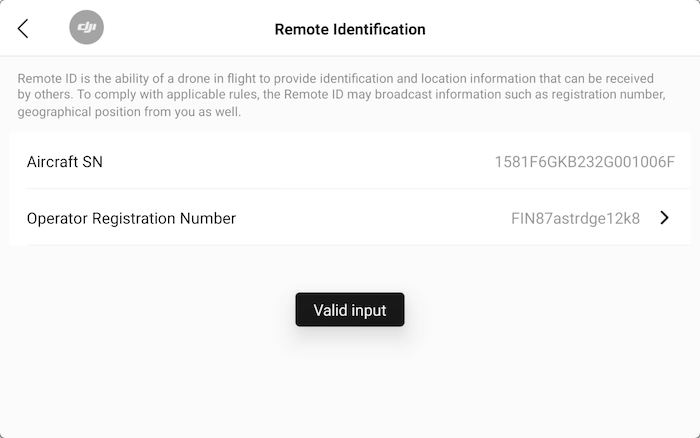Tap the round DJI logo icon
Screen dimensions: 700x438
tap(87, 27)
